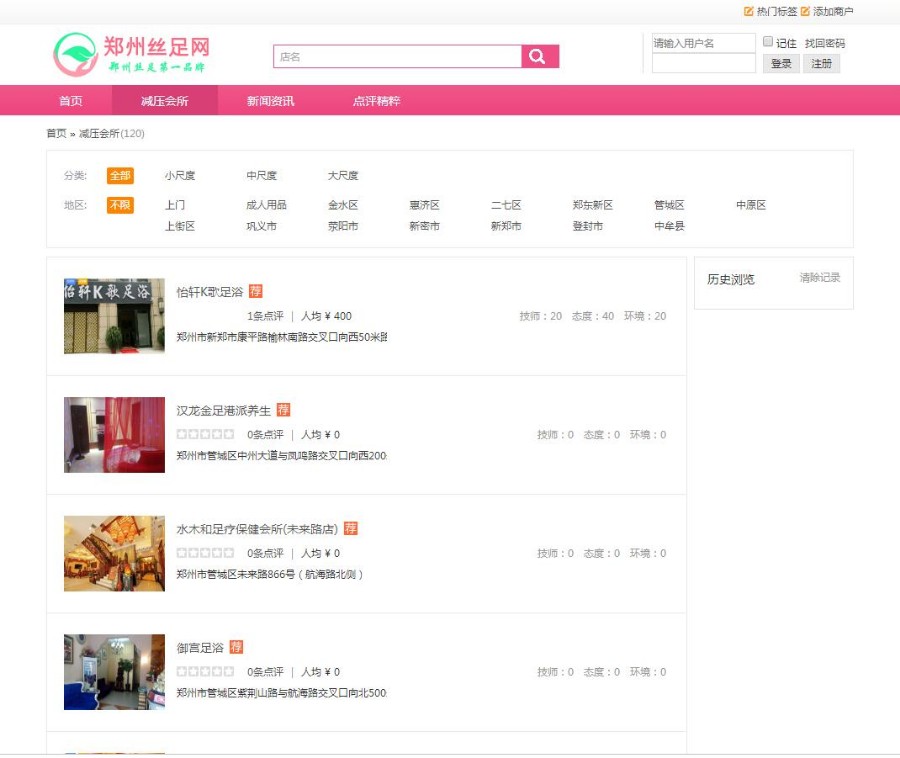Screen dimensions: 900x758
Task: Open 御宫足浴 interior thumbnail
Action: [x=114, y=672]
